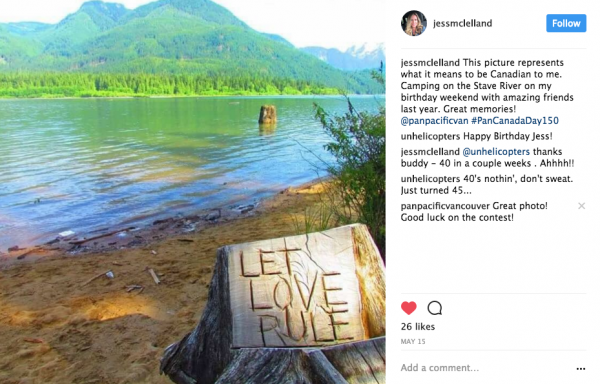Open jessmclelland name in thanks buddy reply
This screenshot has width=600, height=384.
point(430,152)
